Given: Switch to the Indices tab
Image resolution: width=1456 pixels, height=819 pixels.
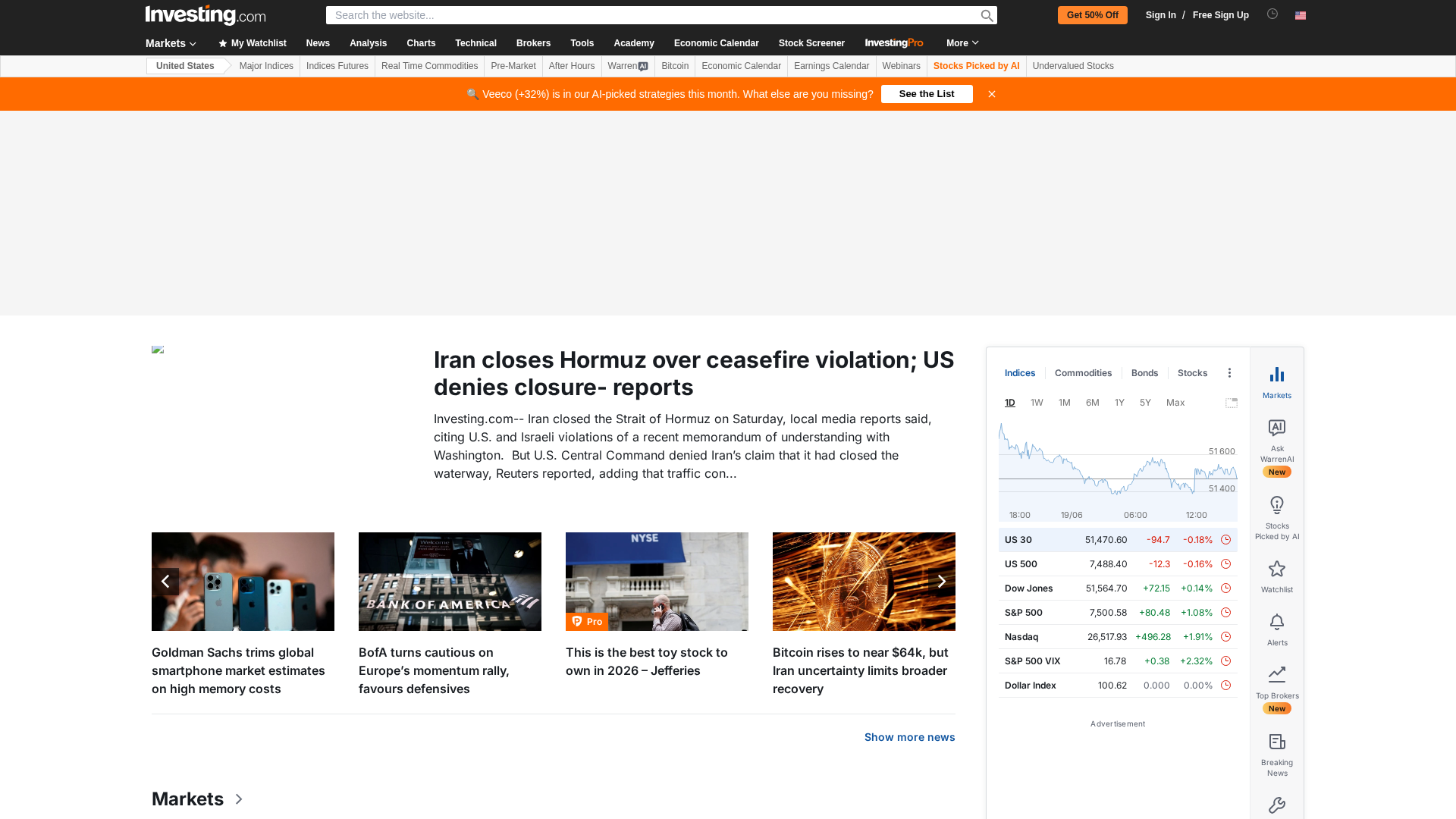Looking at the screenshot, I should (x=1020, y=373).
